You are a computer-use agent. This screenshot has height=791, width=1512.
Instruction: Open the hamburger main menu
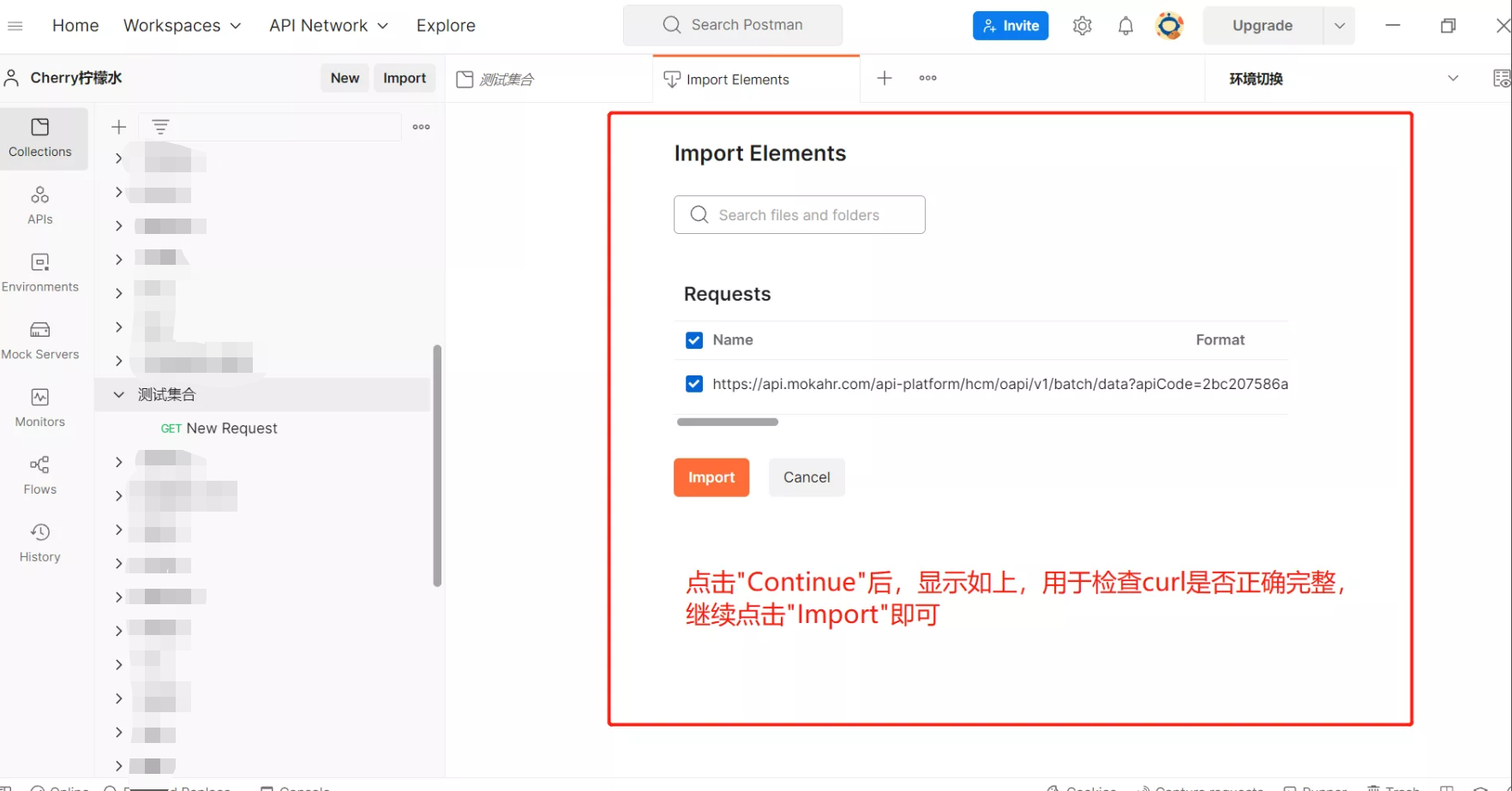pos(15,26)
